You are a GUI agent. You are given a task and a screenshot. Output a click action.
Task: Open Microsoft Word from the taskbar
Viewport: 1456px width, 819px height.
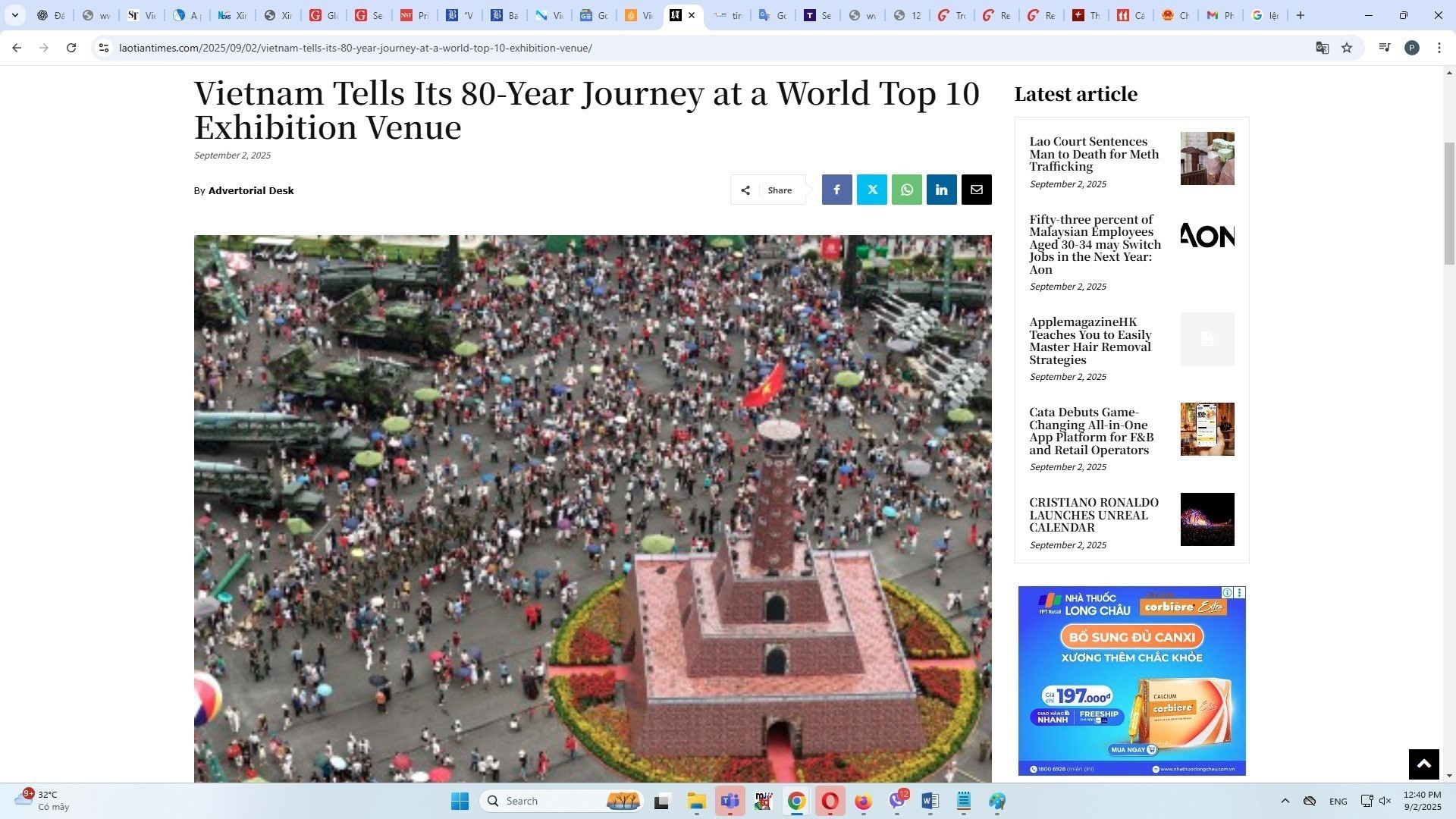pos(930,801)
